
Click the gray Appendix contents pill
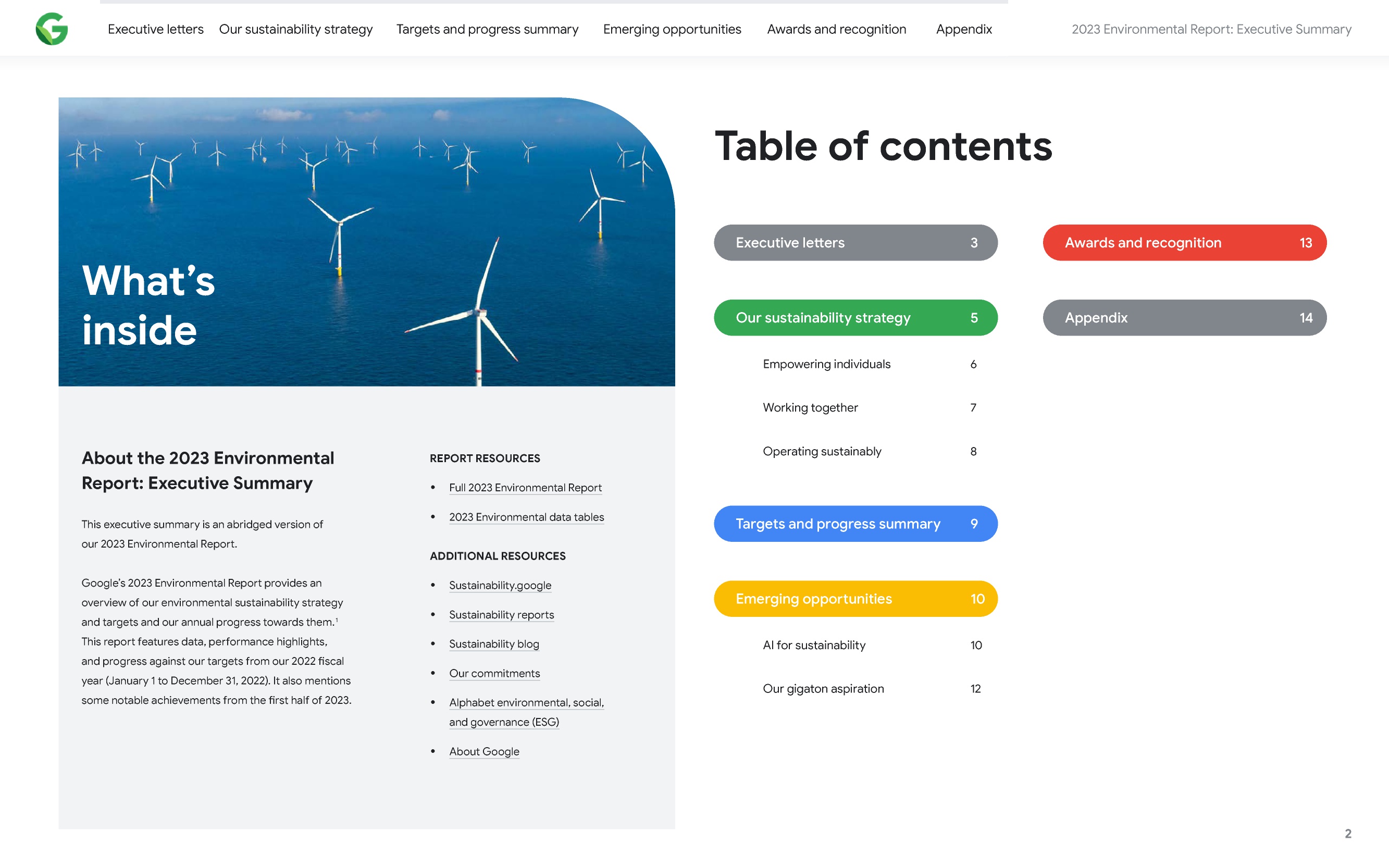[1184, 317]
